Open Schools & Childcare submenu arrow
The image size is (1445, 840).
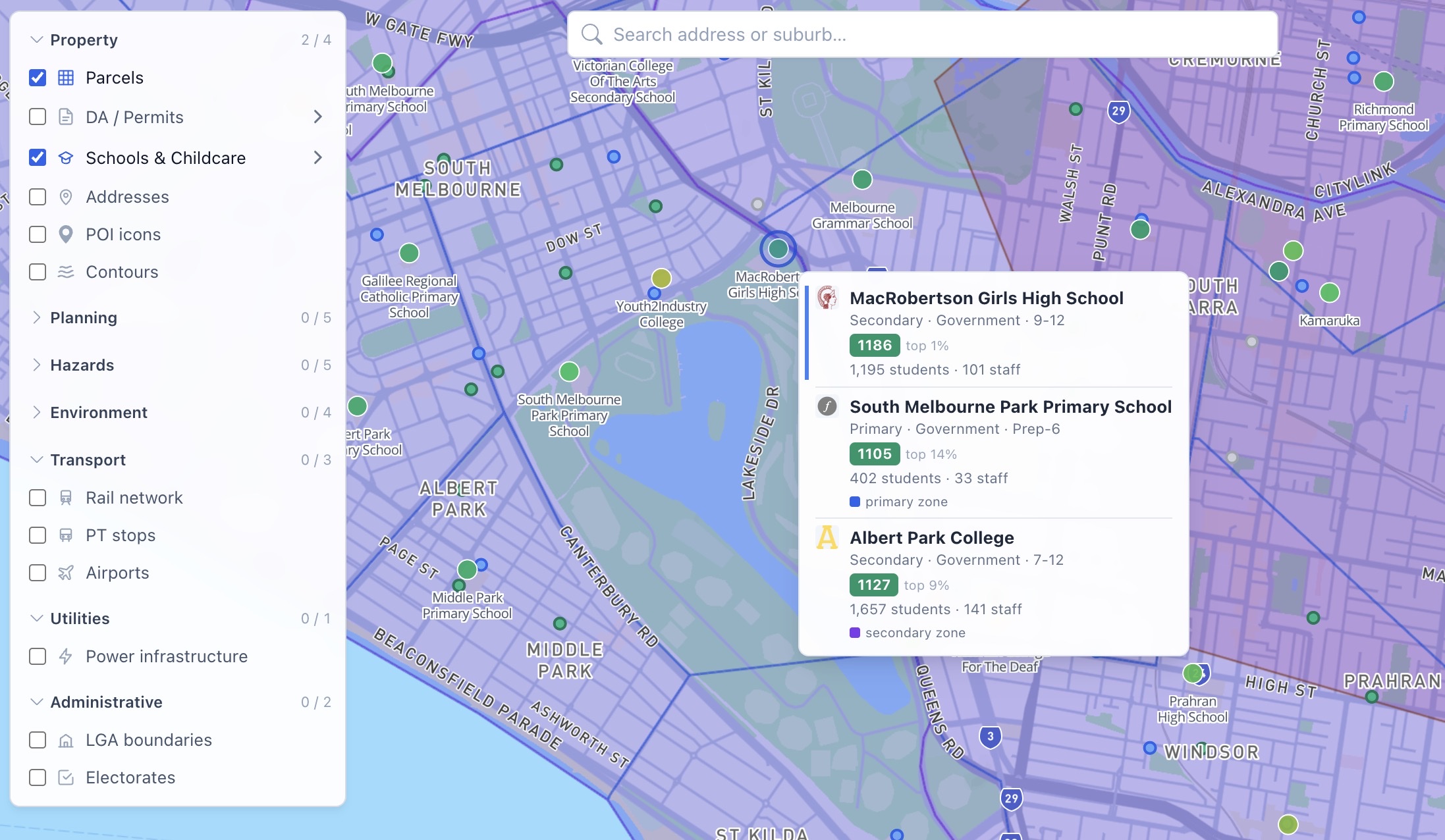(x=318, y=158)
